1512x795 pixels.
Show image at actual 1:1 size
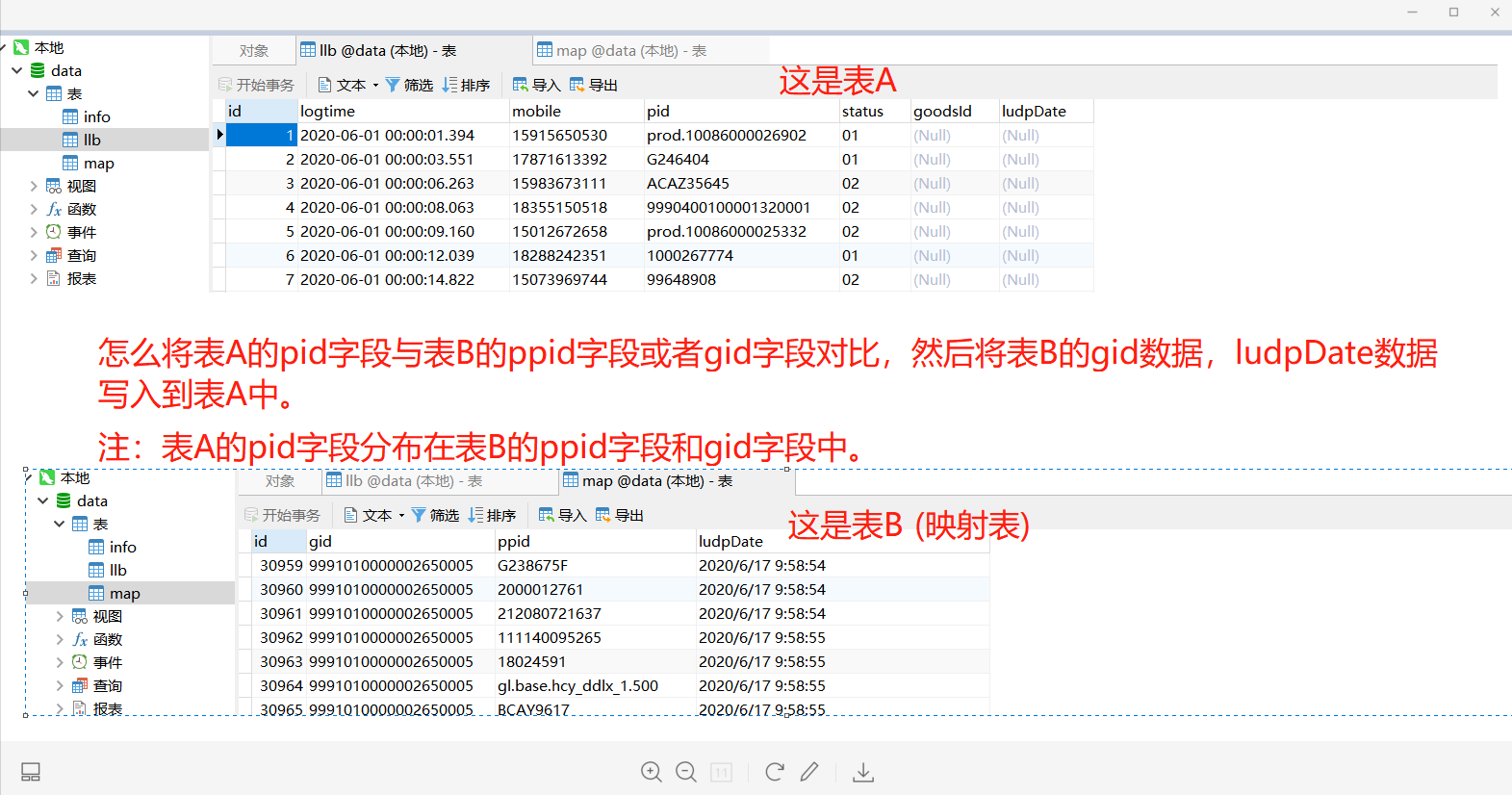pyautogui.click(x=721, y=772)
